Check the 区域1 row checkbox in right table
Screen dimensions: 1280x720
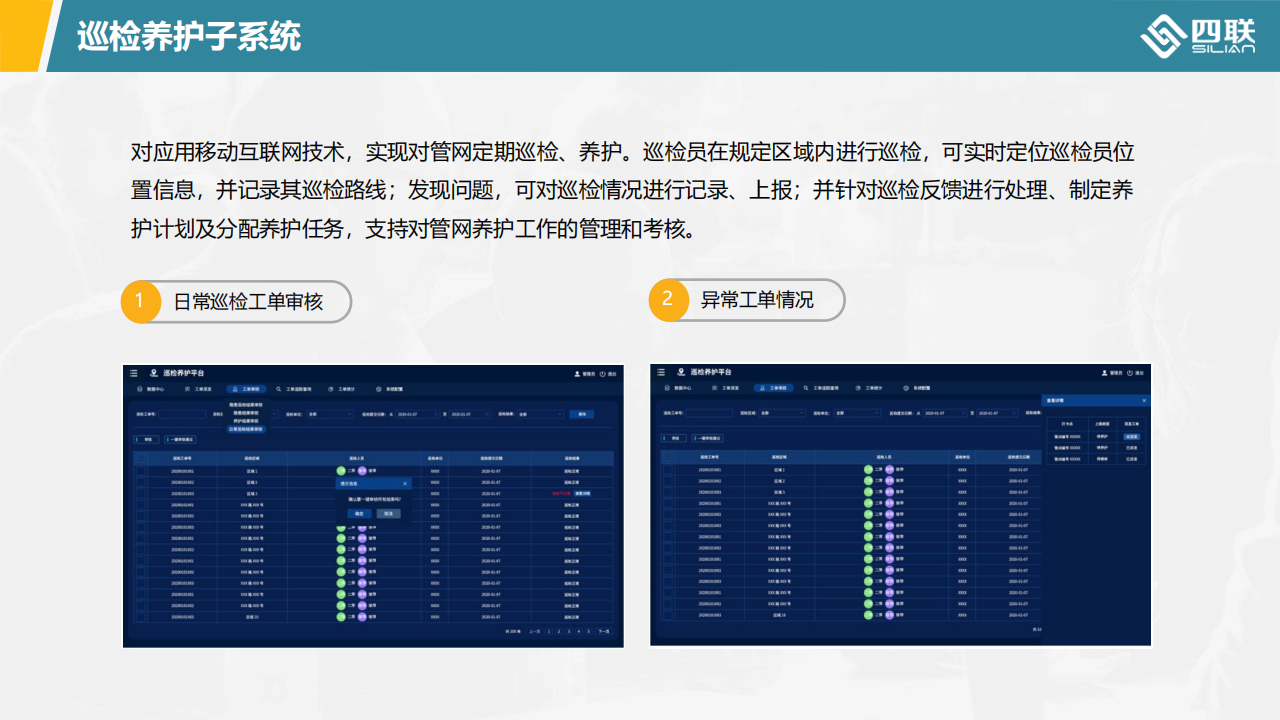coord(668,469)
